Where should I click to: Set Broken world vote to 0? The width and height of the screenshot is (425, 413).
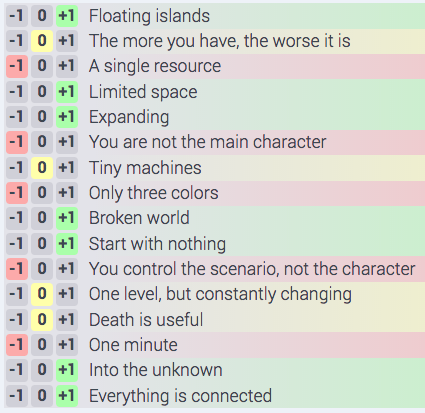click(x=42, y=218)
